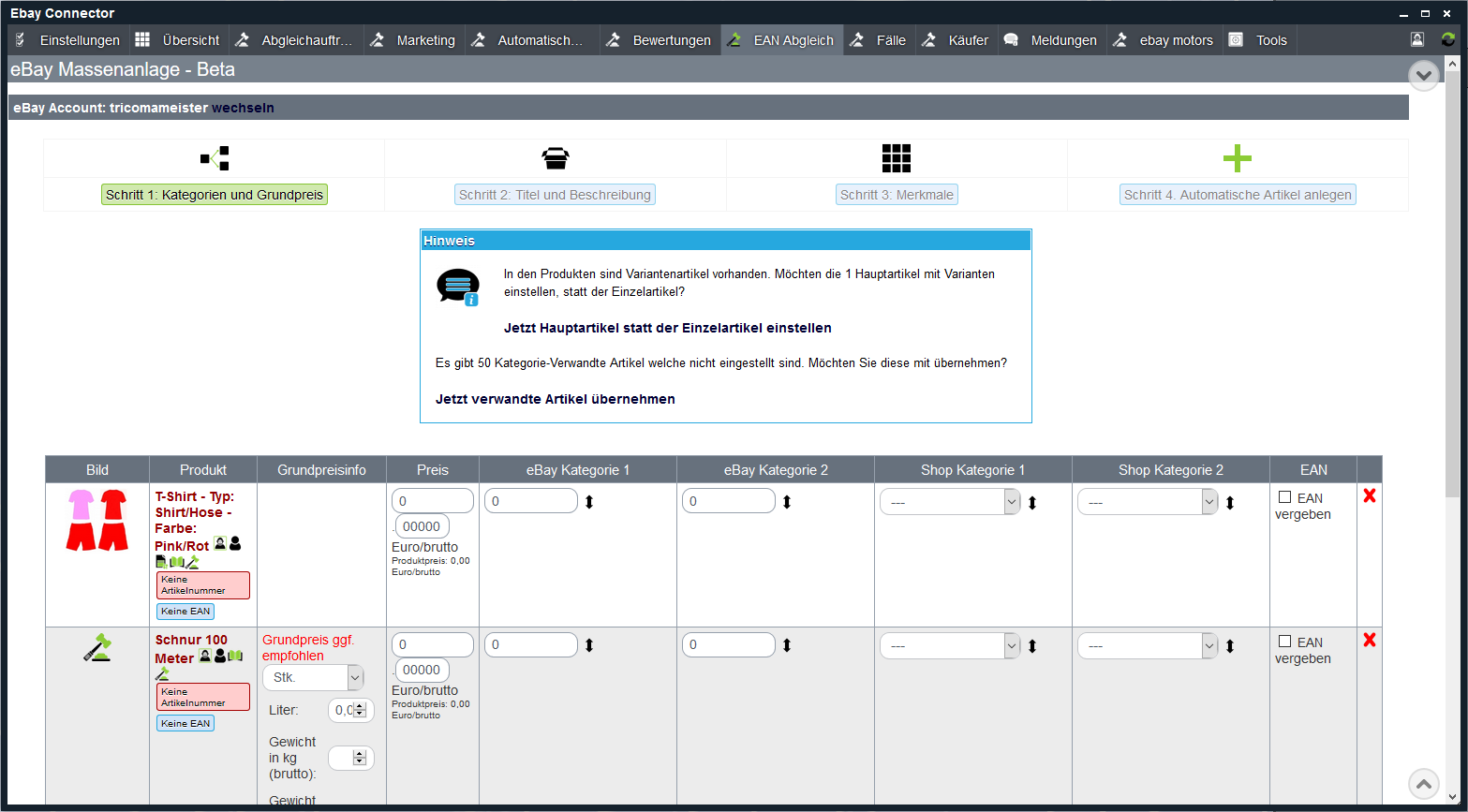This screenshot has width=1468, height=812.
Task: Click the T-Shirt product thumbnail image
Action: pyautogui.click(x=97, y=520)
